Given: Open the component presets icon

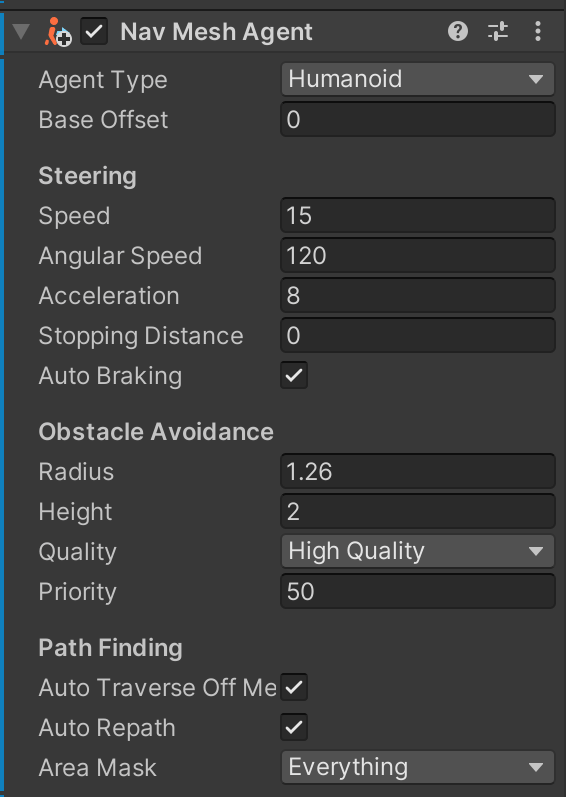Looking at the screenshot, I should coord(498,32).
